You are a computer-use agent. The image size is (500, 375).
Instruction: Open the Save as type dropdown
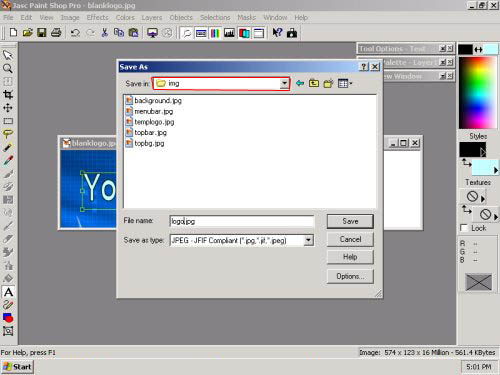309,240
